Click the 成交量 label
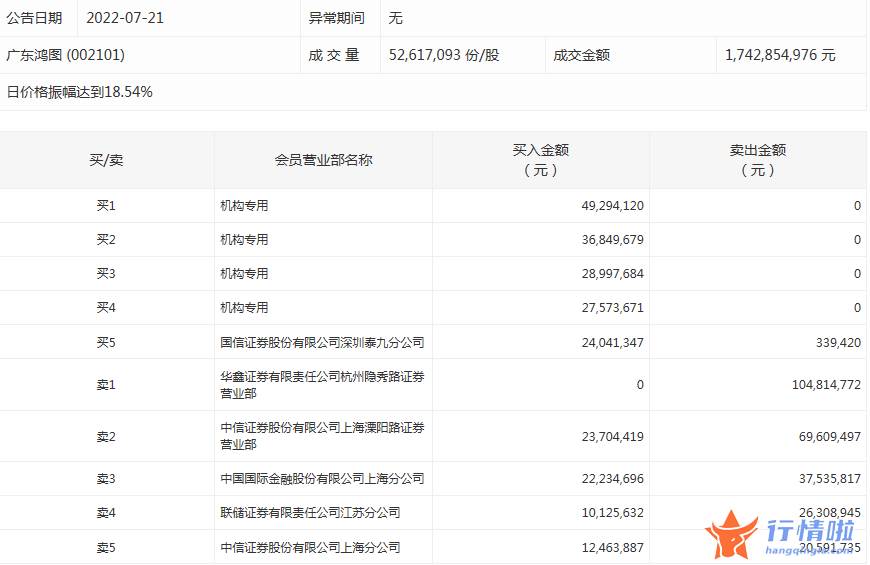The width and height of the screenshot is (870, 565). 334,55
